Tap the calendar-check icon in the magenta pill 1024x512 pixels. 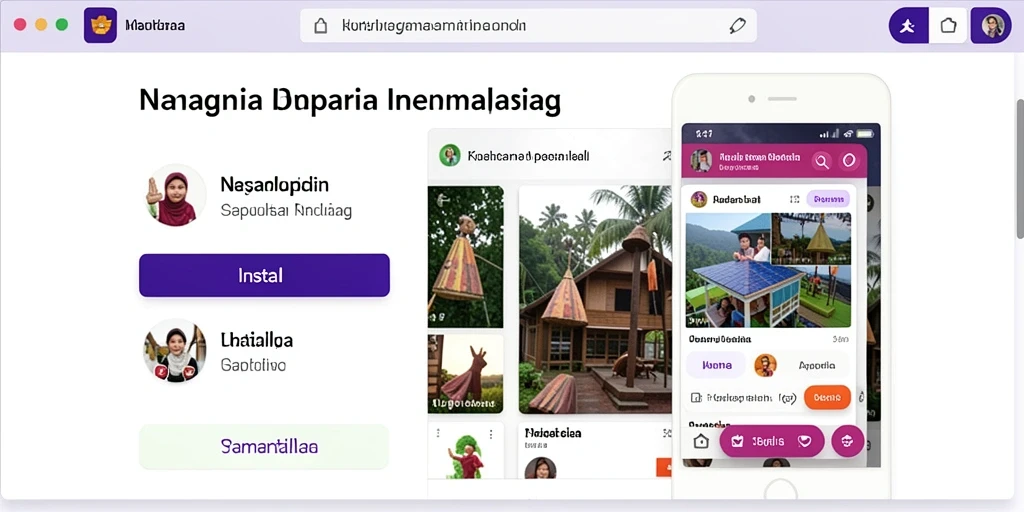coord(738,441)
